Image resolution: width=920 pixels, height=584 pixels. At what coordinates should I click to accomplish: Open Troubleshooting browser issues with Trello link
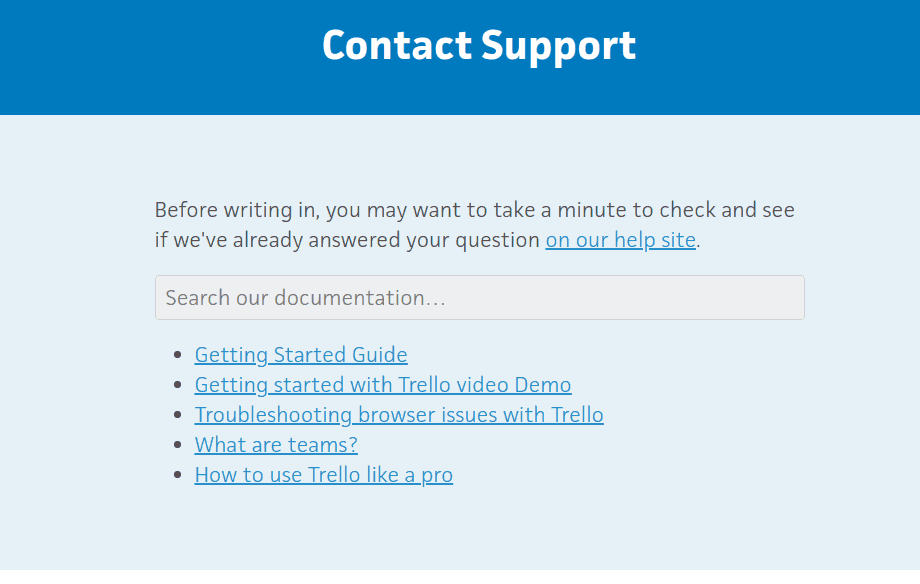[x=399, y=414]
